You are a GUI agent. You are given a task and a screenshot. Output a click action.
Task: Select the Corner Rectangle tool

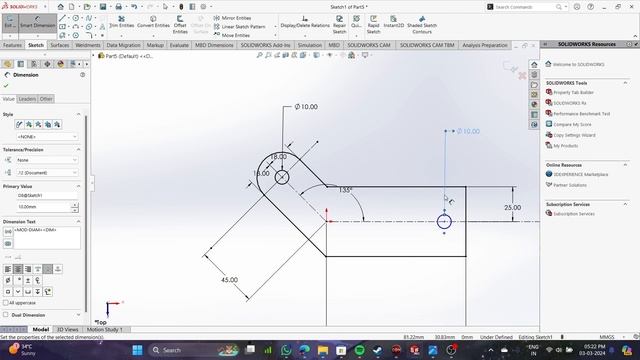click(x=62, y=27)
